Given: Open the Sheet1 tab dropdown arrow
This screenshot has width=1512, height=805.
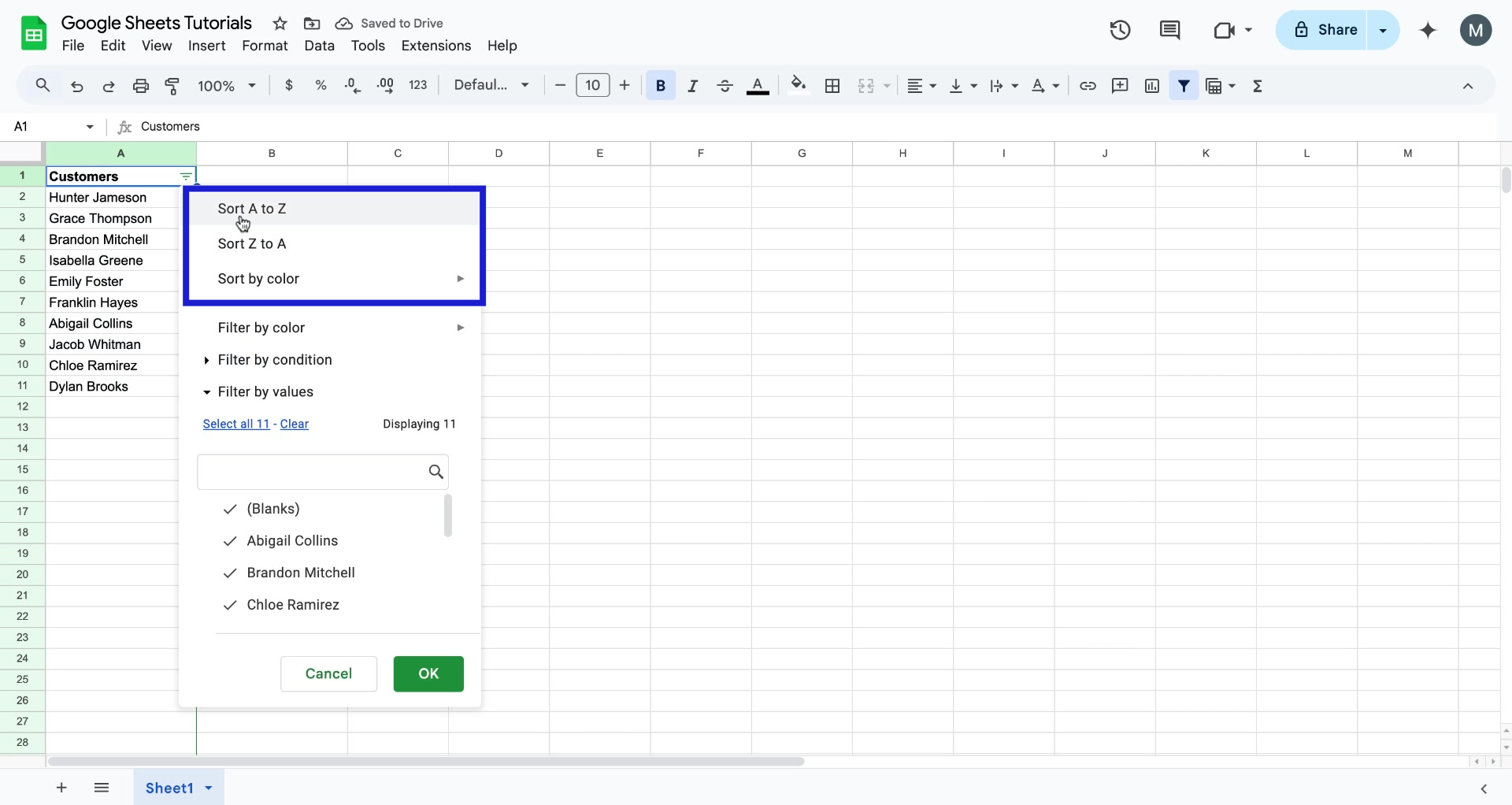Looking at the screenshot, I should 207,788.
